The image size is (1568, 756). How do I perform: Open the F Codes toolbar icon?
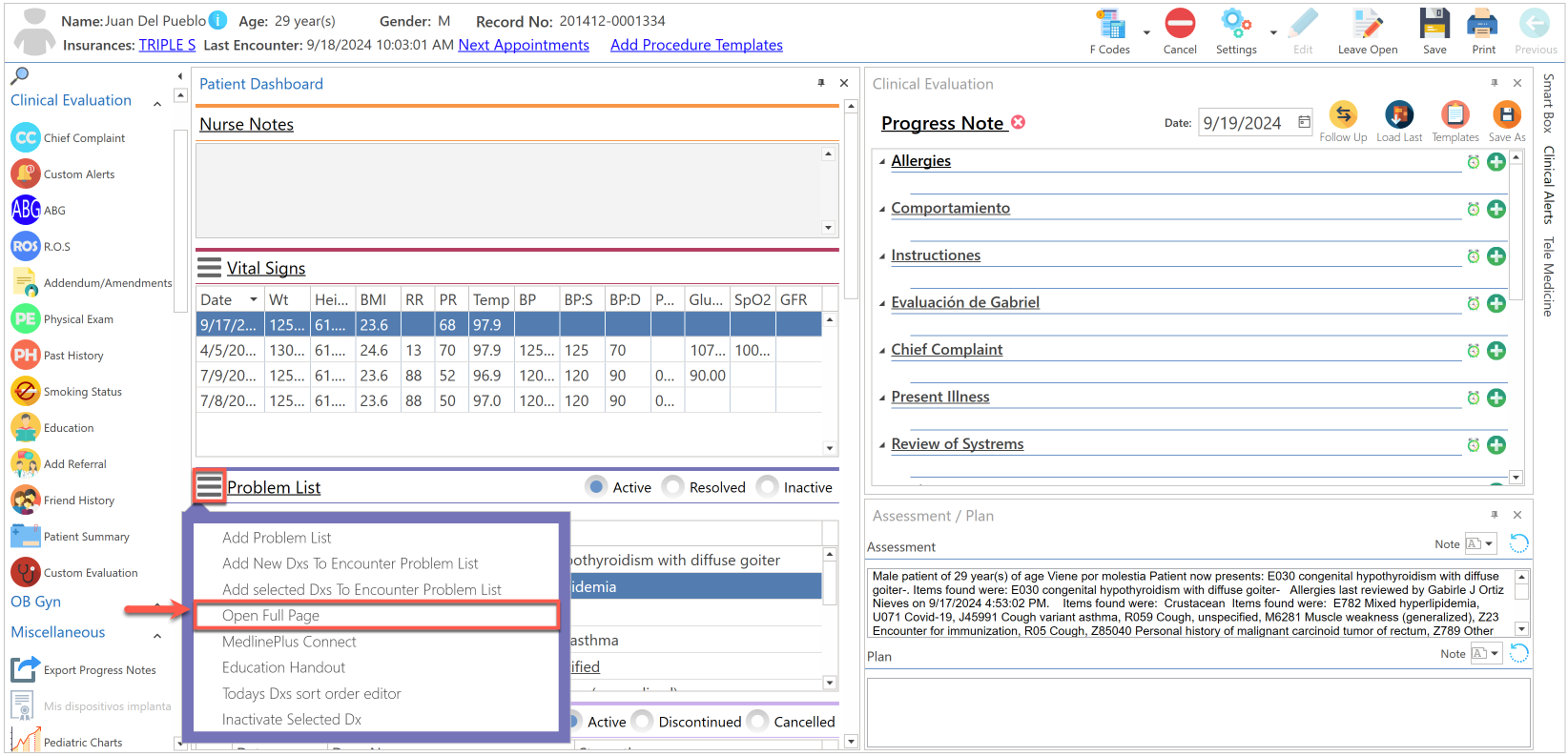1110,24
